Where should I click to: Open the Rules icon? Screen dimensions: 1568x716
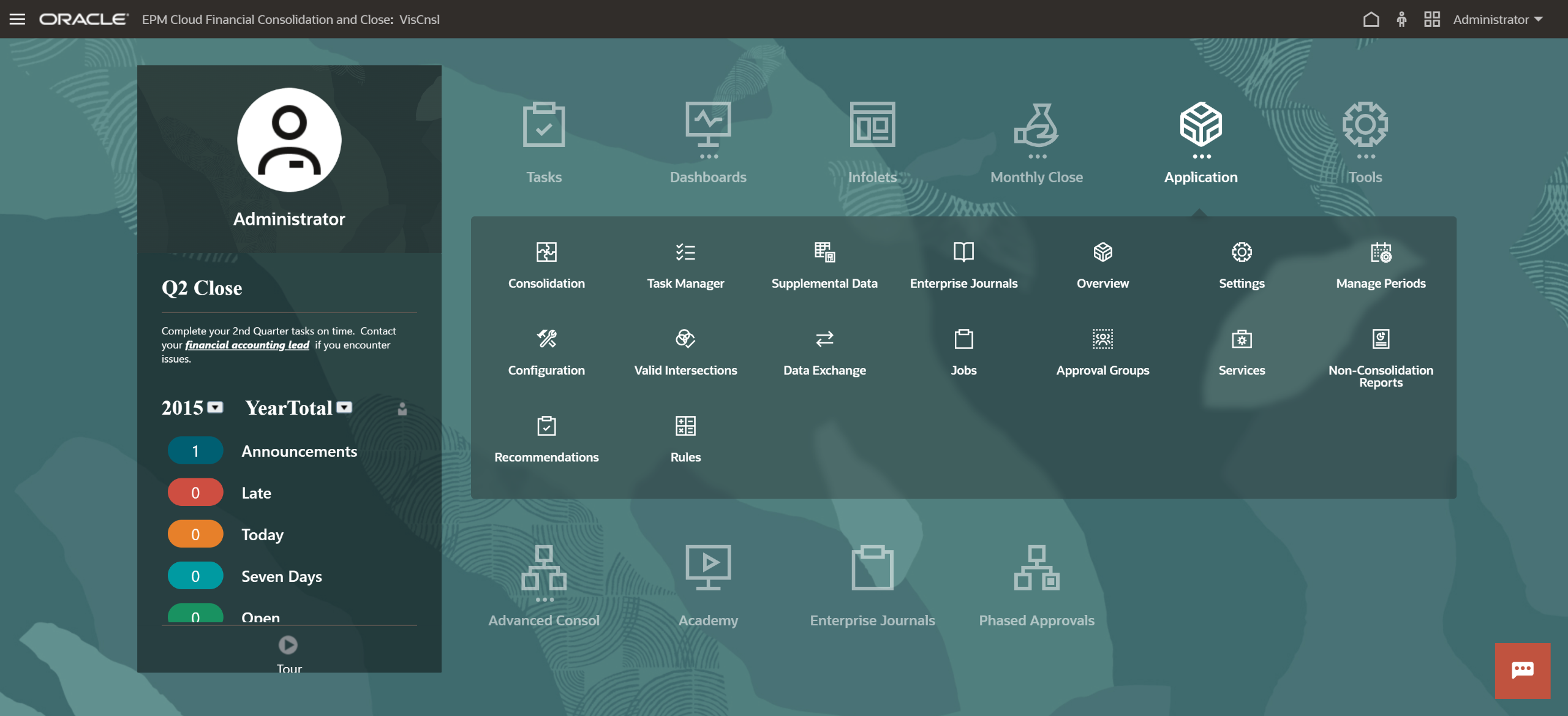click(x=685, y=426)
